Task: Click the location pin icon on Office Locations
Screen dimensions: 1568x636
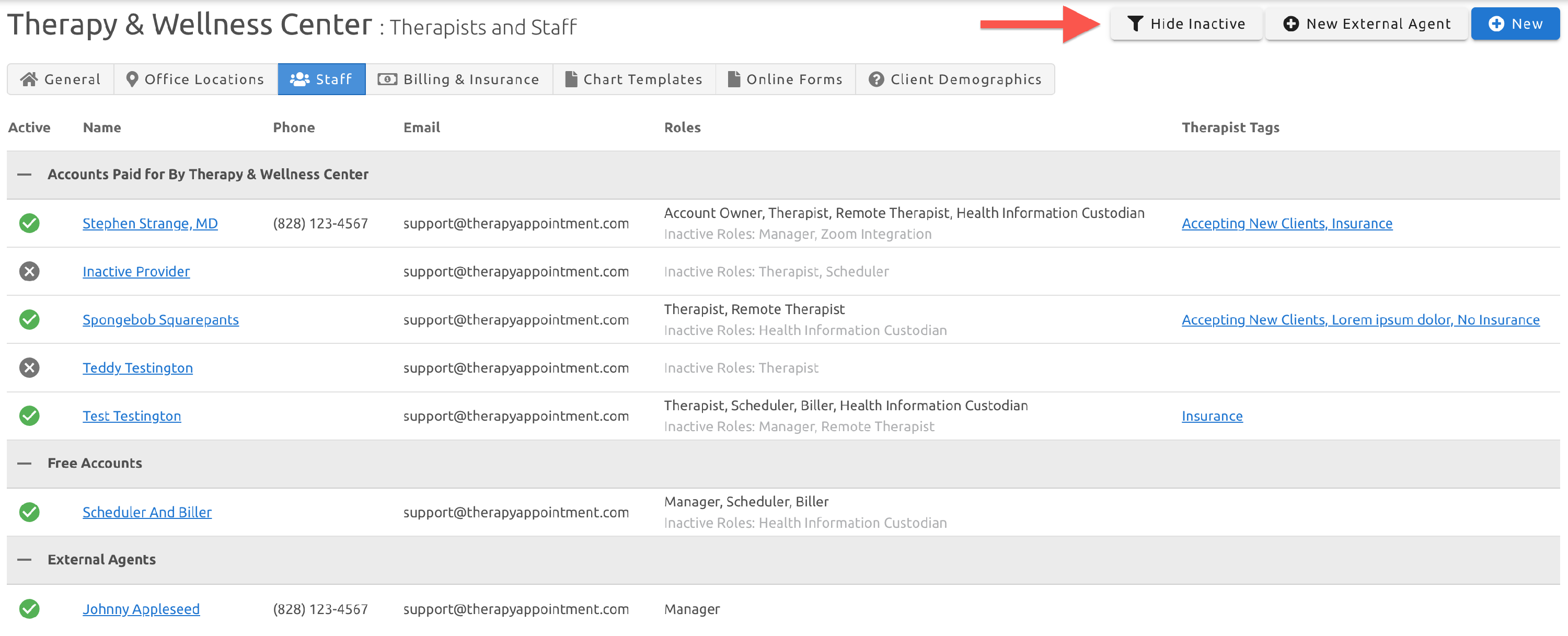Action: (x=132, y=78)
